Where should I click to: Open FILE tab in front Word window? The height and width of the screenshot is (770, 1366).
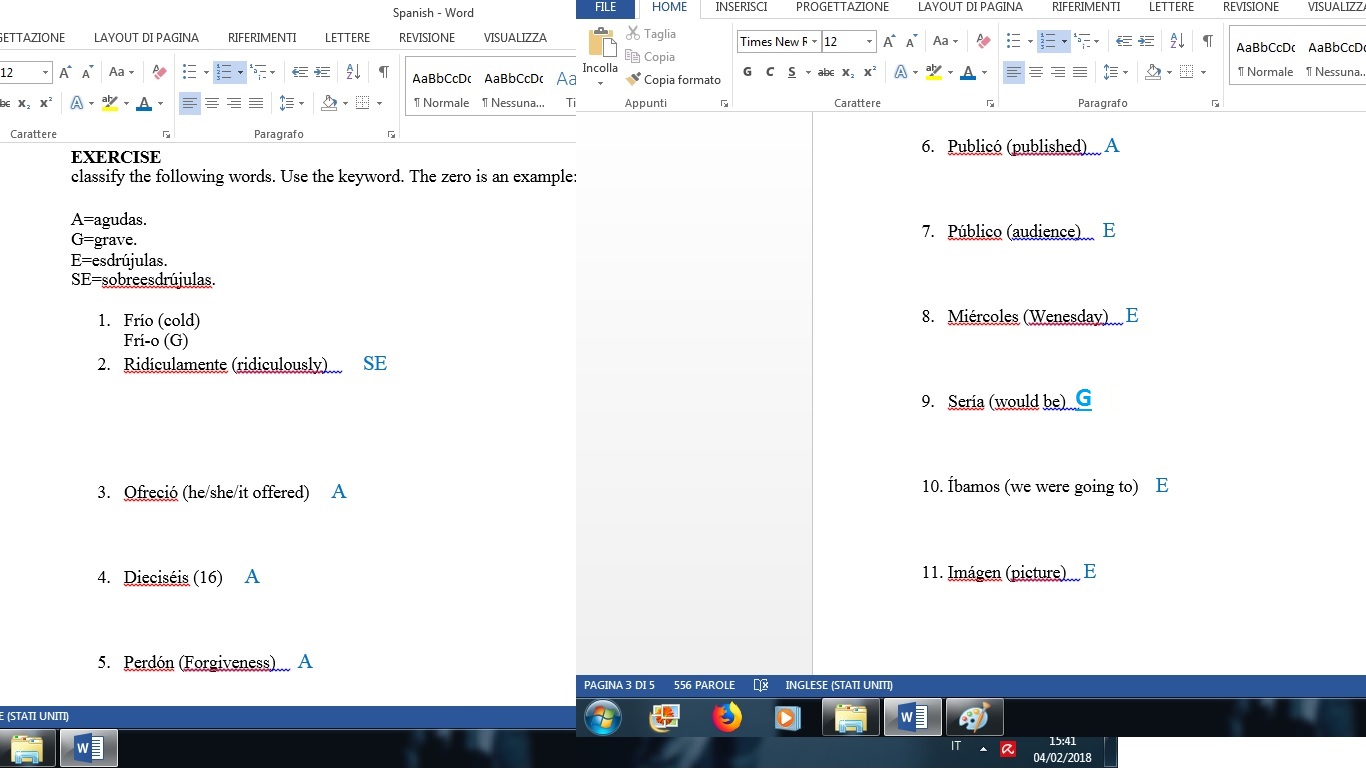[x=606, y=7]
